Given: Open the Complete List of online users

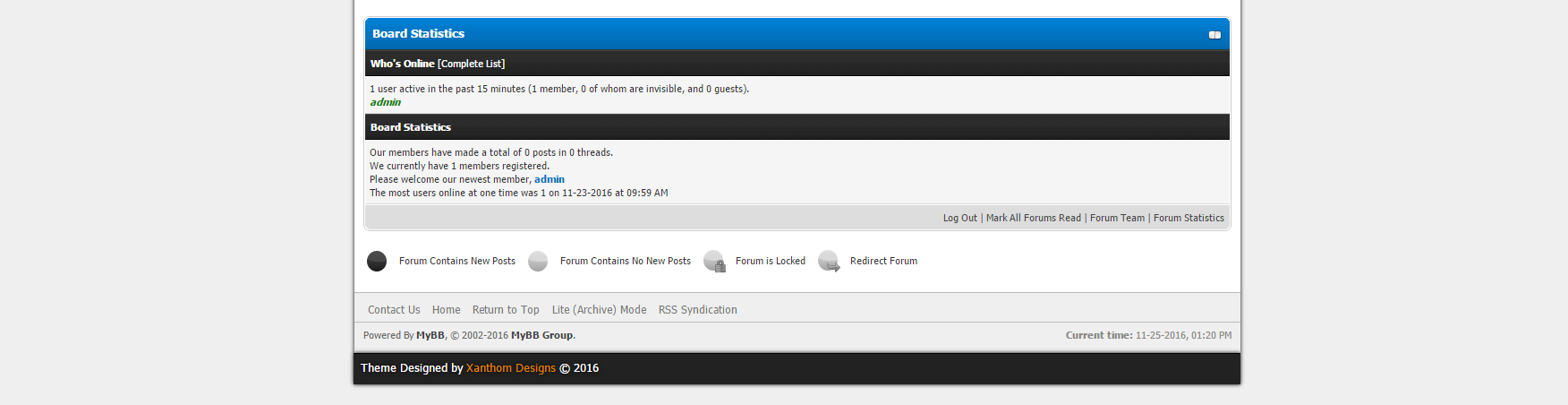Looking at the screenshot, I should [x=471, y=64].
